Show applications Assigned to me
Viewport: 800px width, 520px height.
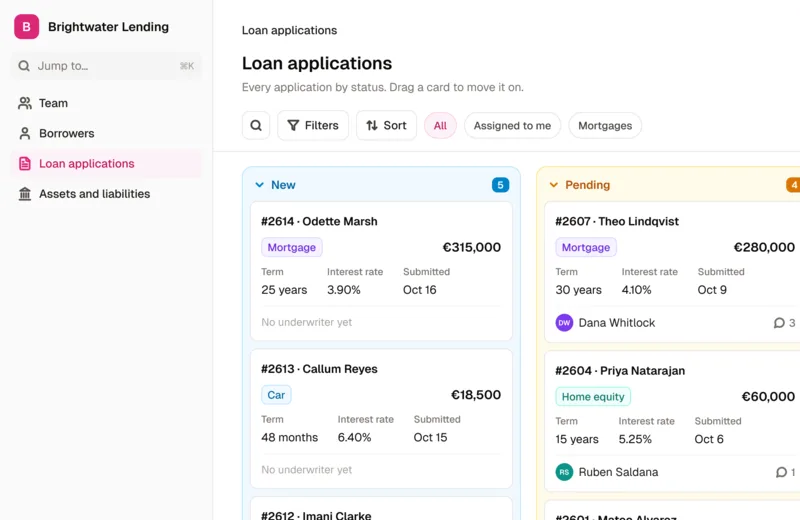512,126
